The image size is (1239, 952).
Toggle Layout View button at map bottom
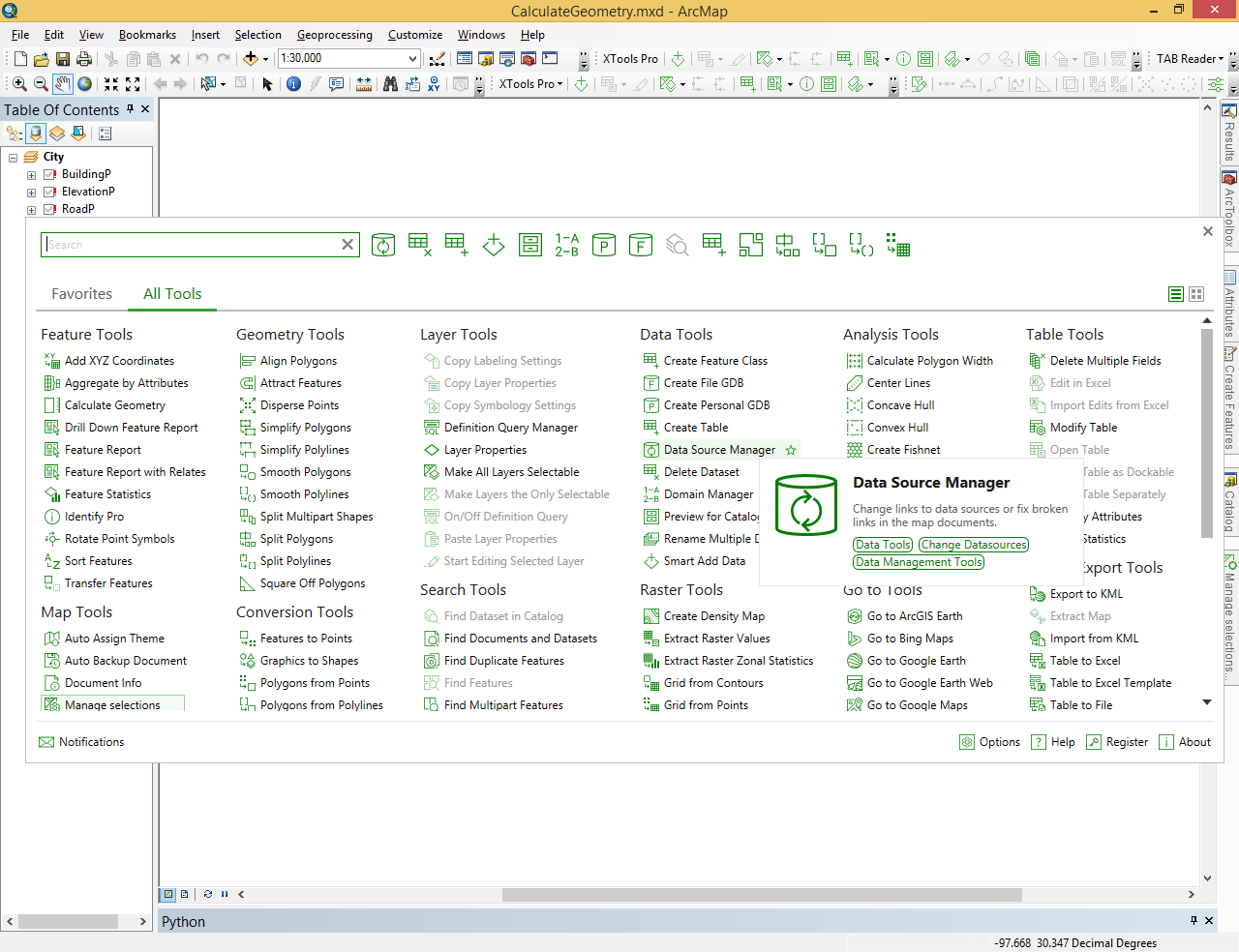click(x=185, y=894)
